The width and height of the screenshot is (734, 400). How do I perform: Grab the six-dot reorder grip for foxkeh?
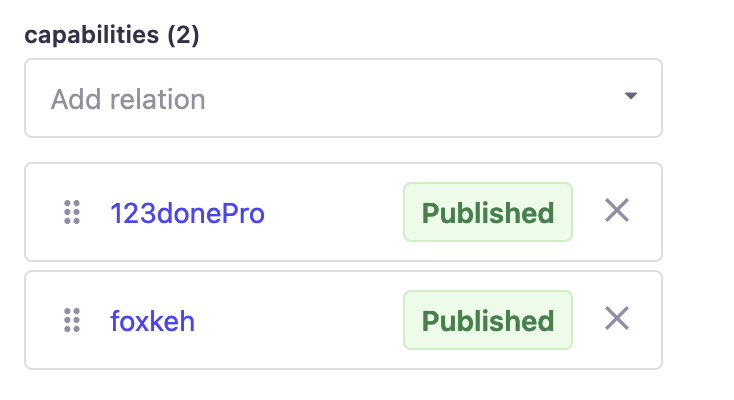72,320
